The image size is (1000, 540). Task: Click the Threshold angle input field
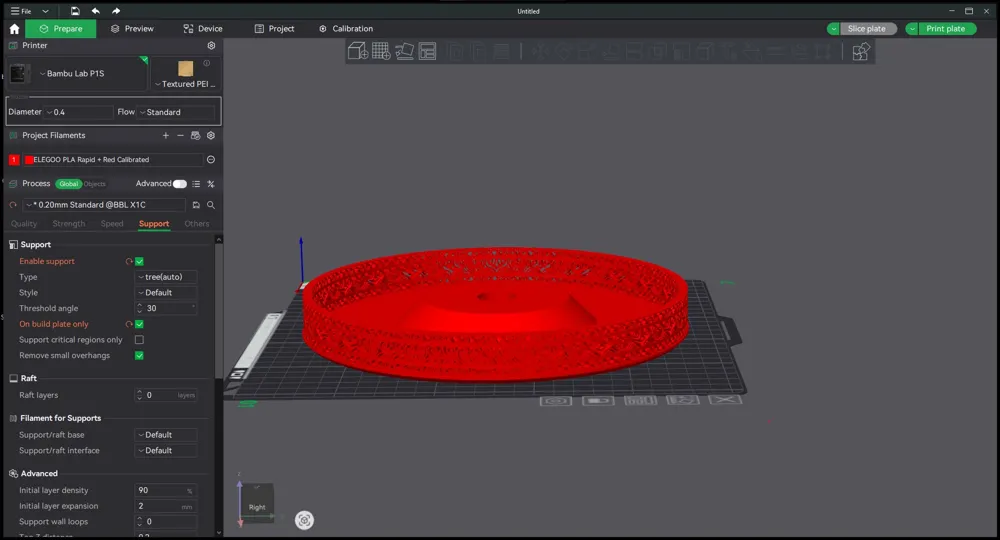(x=166, y=308)
